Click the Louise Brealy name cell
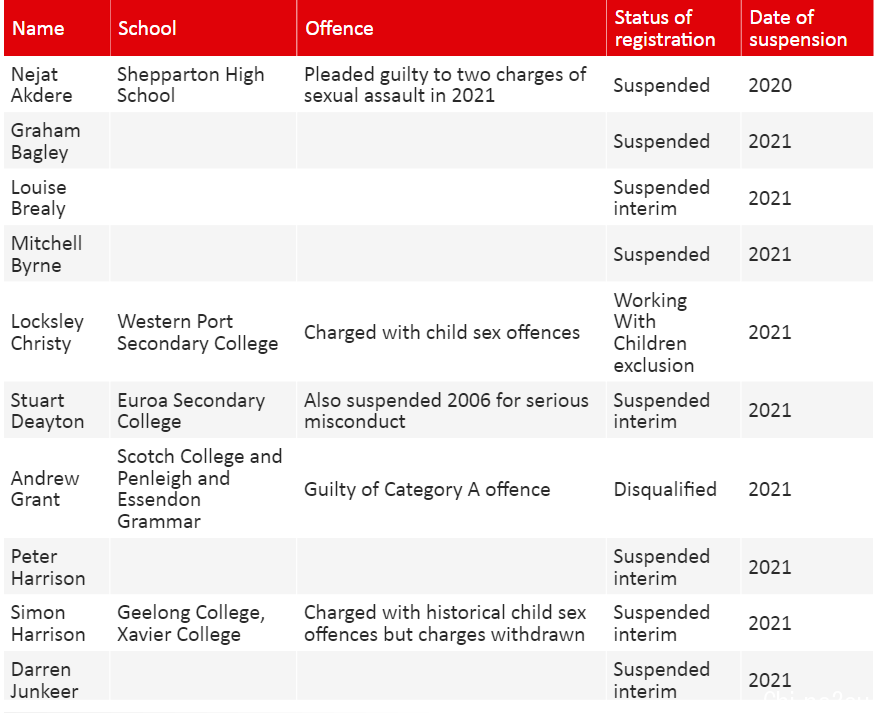Viewport: 874px width, 713px height. coord(57,198)
